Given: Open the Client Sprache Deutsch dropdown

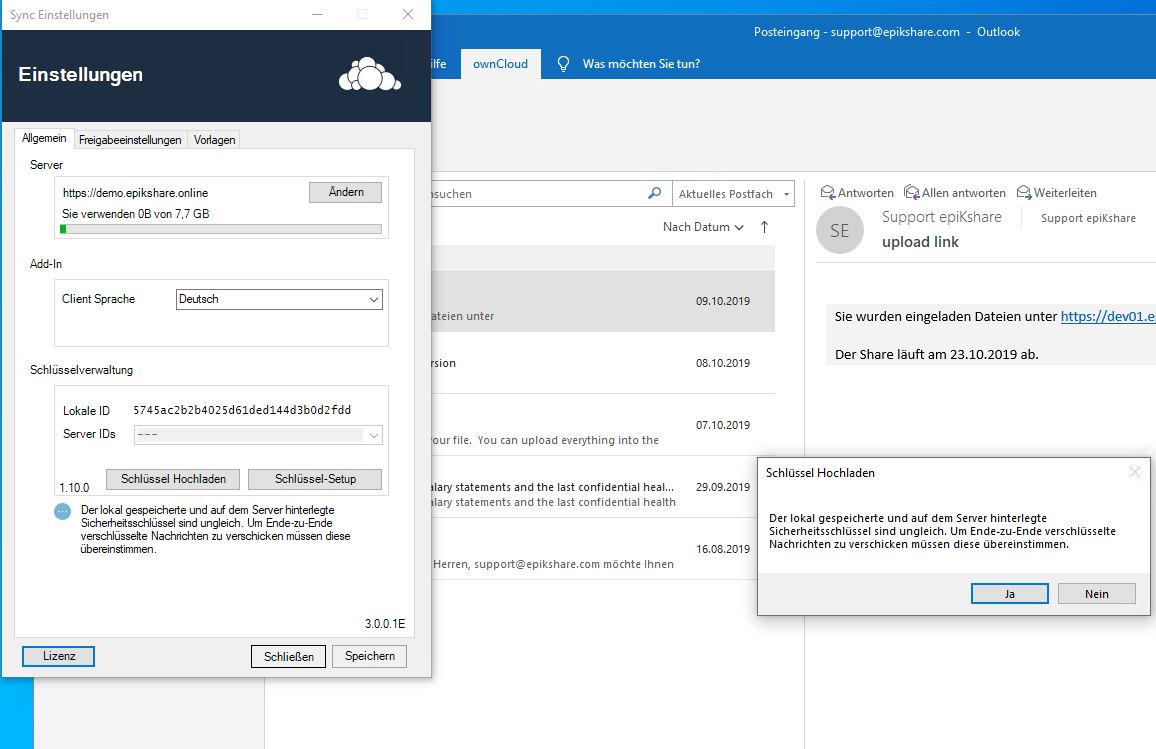Looking at the screenshot, I should coord(279,299).
